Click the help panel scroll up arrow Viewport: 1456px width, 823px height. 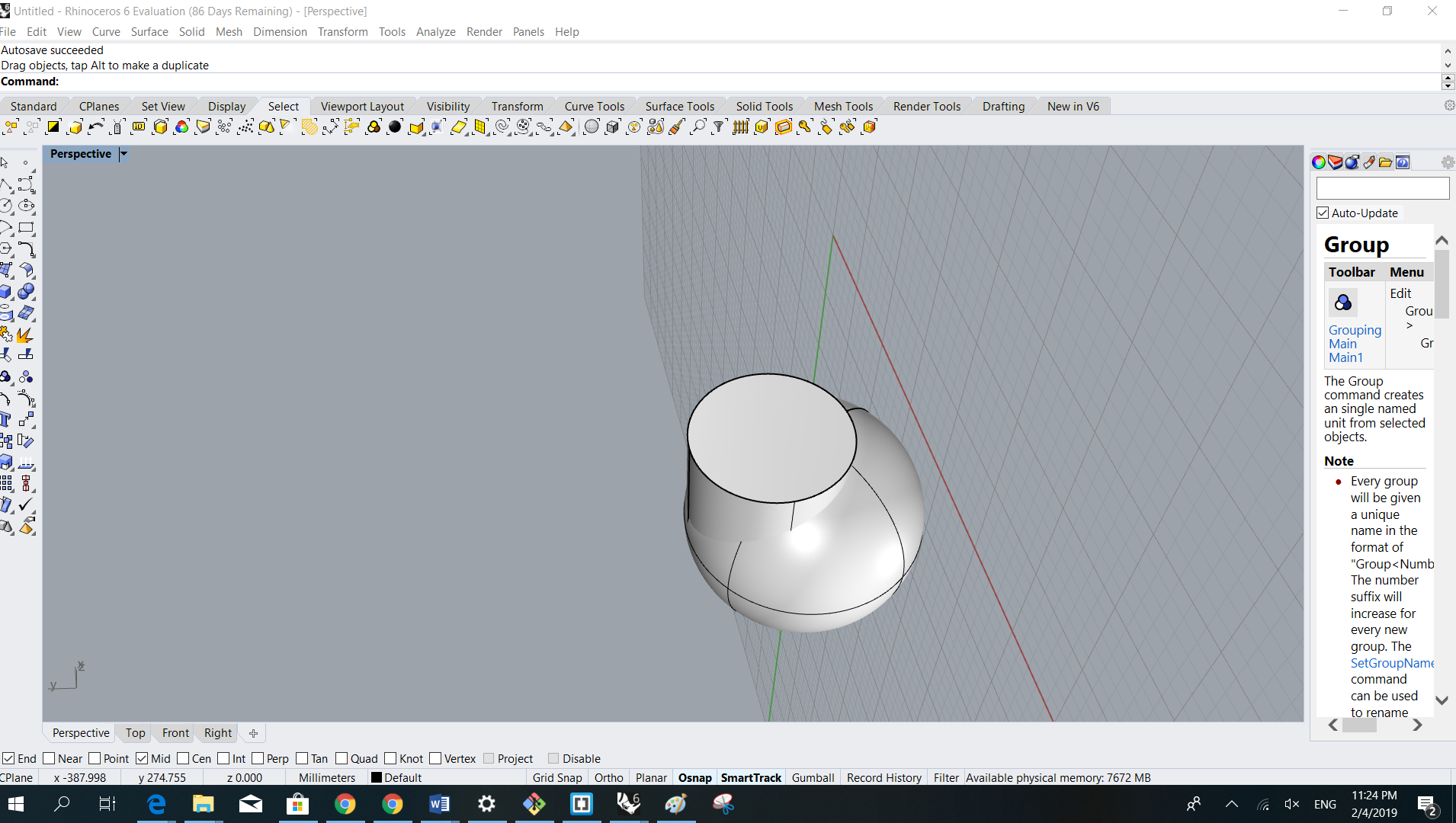click(1442, 241)
